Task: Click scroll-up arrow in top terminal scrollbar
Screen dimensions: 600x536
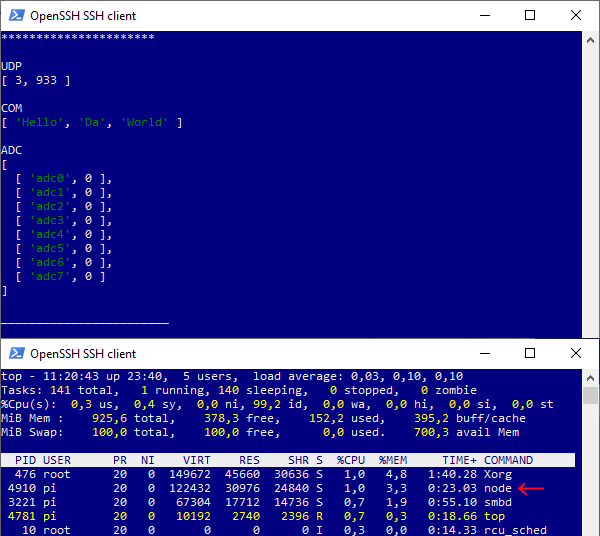Action: pyautogui.click(x=590, y=40)
